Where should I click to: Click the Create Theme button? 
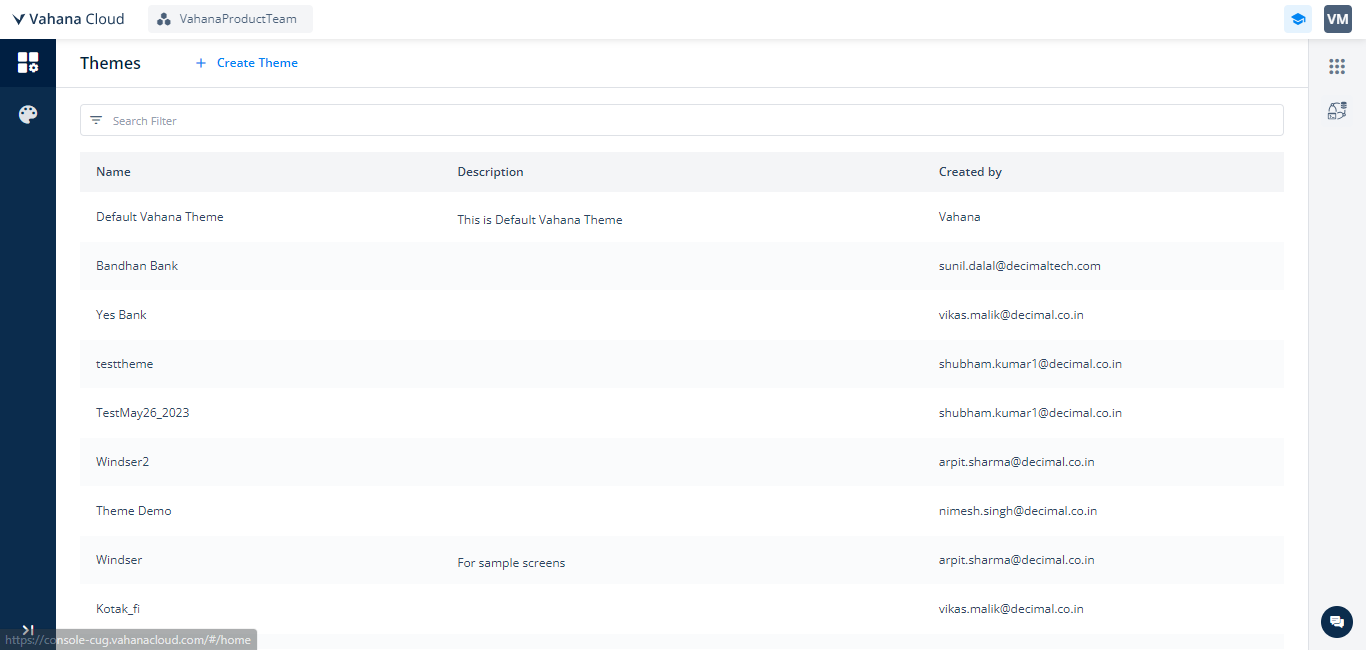tap(246, 63)
